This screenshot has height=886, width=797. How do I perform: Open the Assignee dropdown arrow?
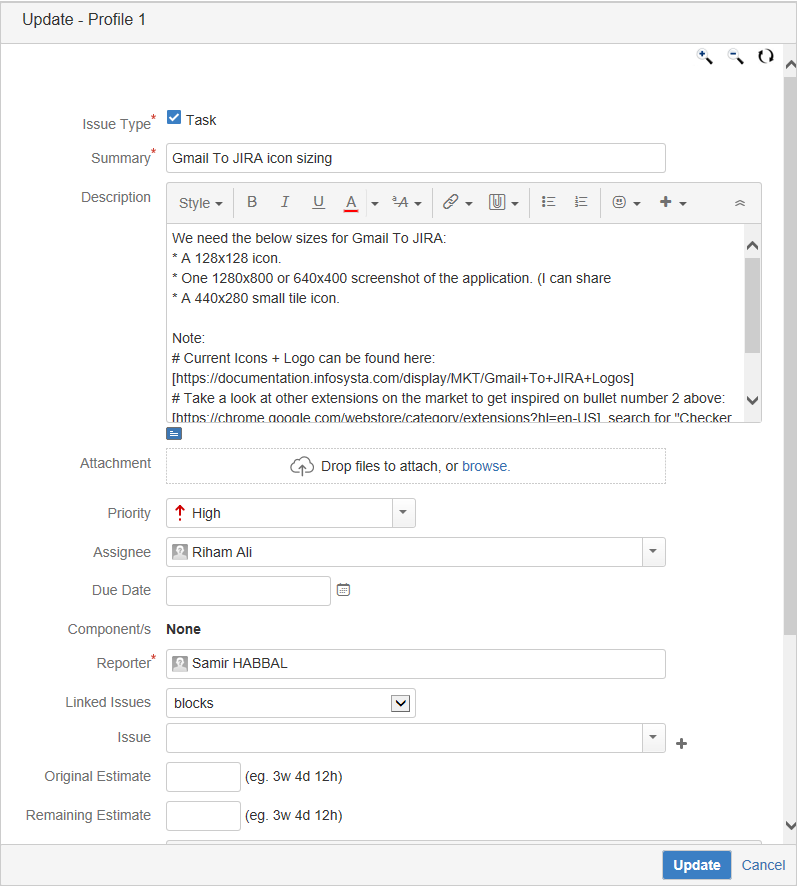click(x=653, y=551)
